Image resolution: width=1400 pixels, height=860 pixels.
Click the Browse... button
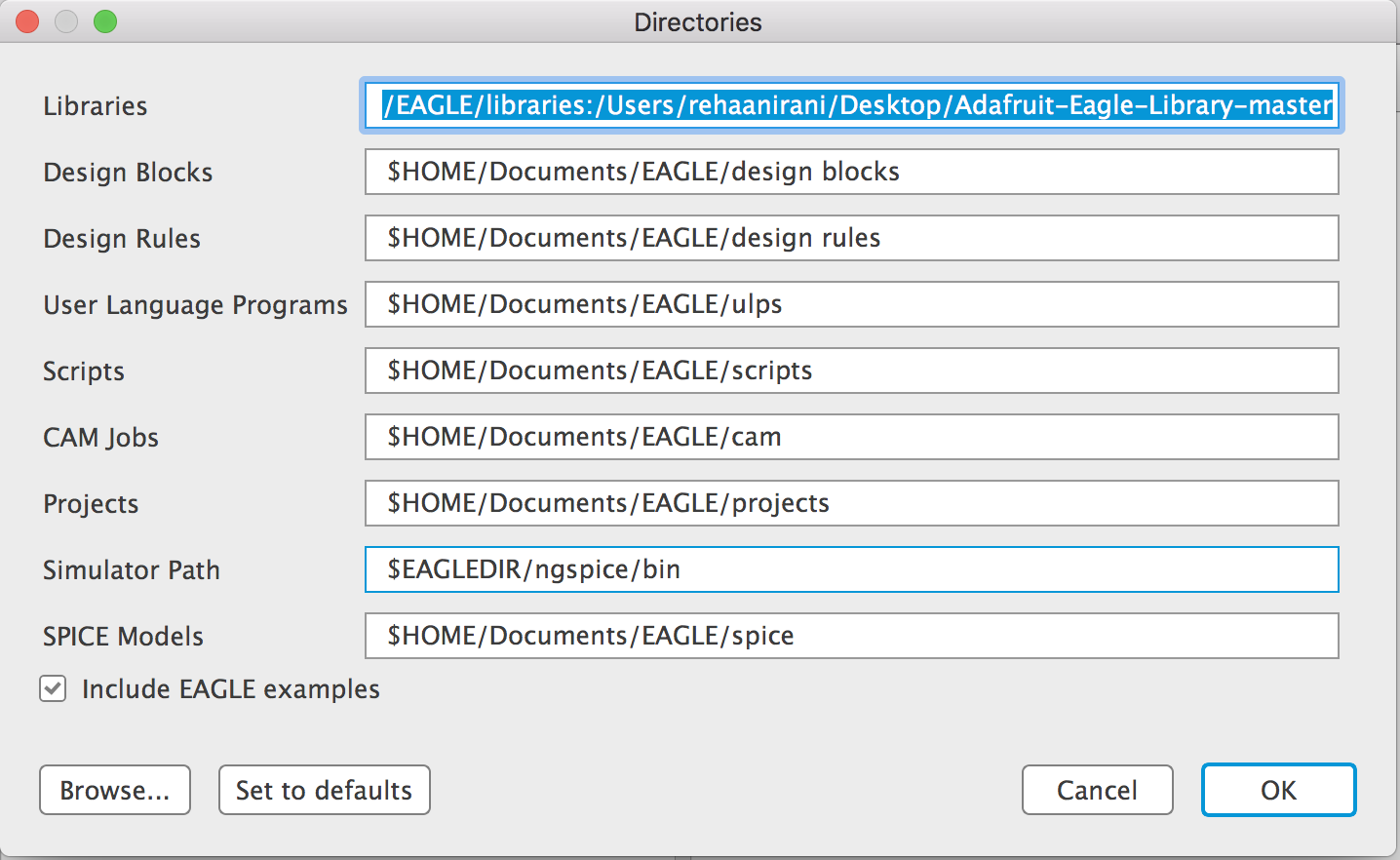pyautogui.click(x=114, y=790)
